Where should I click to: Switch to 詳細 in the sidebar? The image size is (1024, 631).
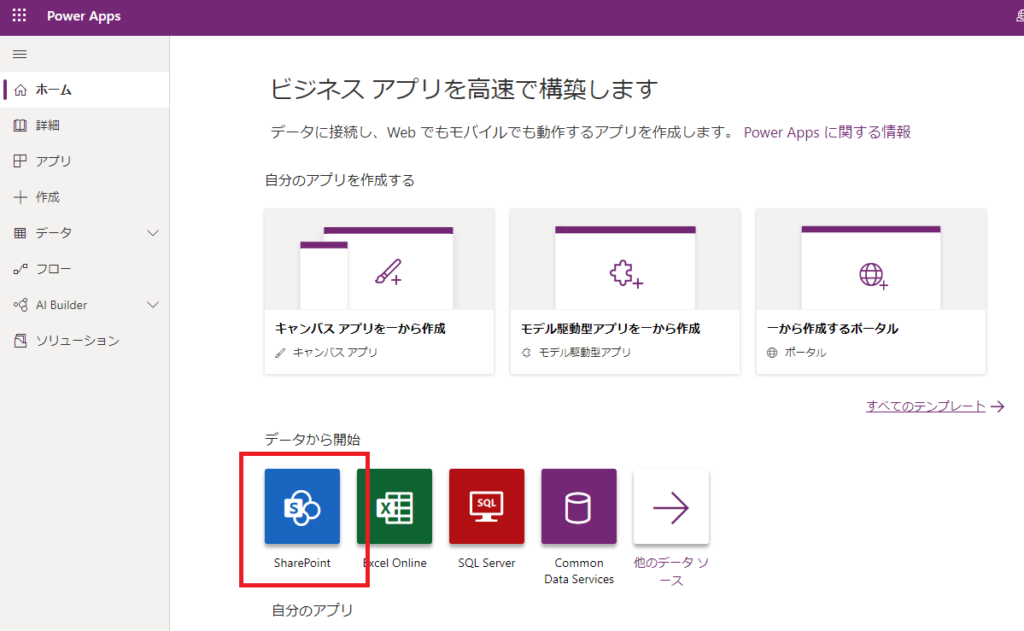(x=52, y=124)
